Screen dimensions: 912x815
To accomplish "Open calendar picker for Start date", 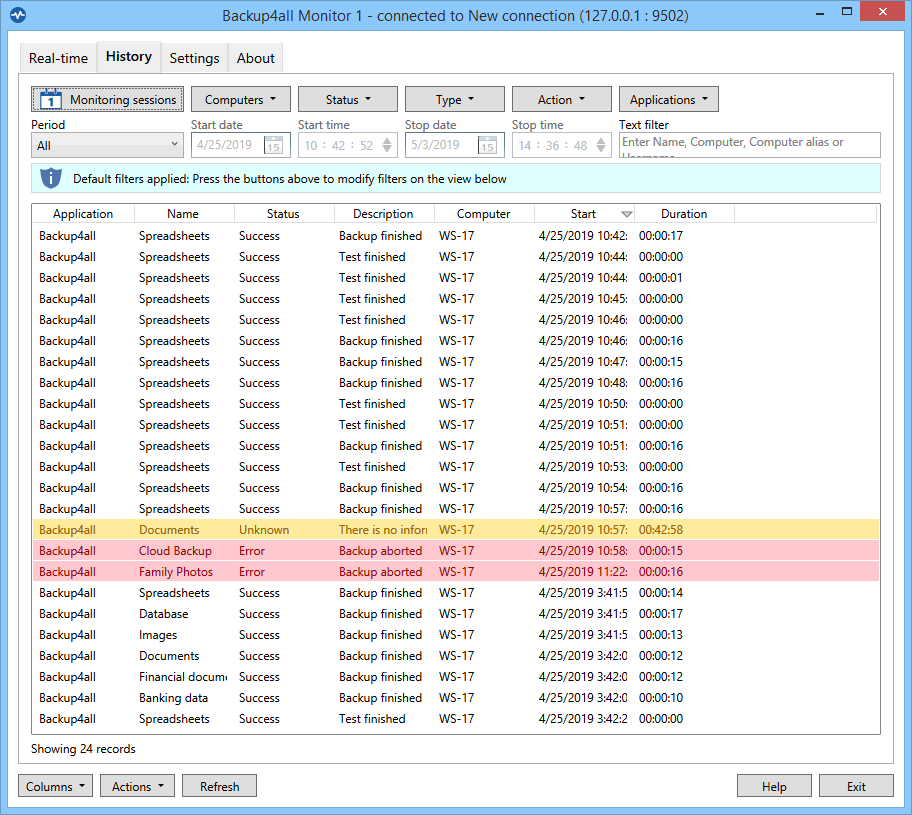I will coord(274,145).
